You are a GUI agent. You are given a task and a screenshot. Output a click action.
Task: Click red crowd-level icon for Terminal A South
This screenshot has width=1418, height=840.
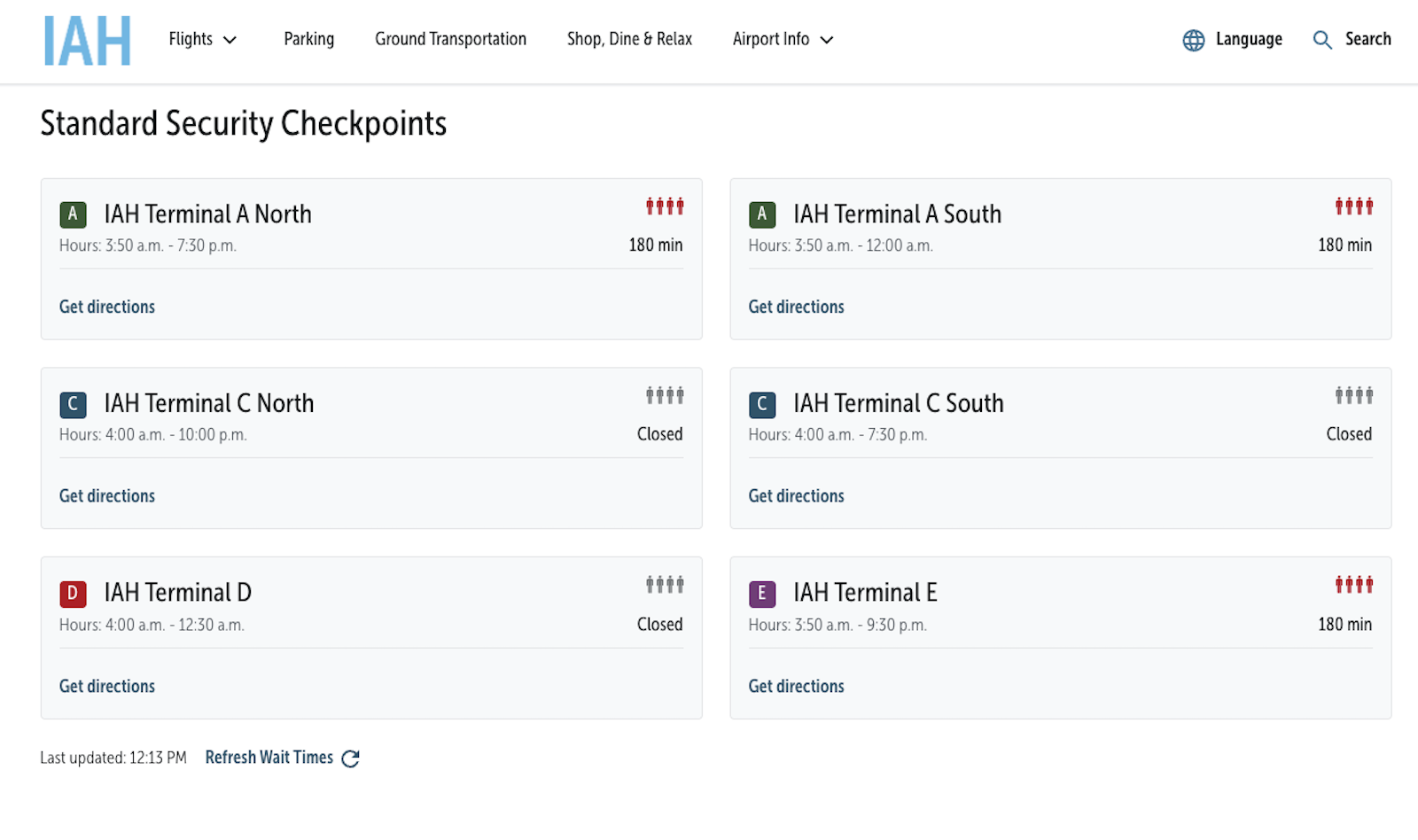1353,206
